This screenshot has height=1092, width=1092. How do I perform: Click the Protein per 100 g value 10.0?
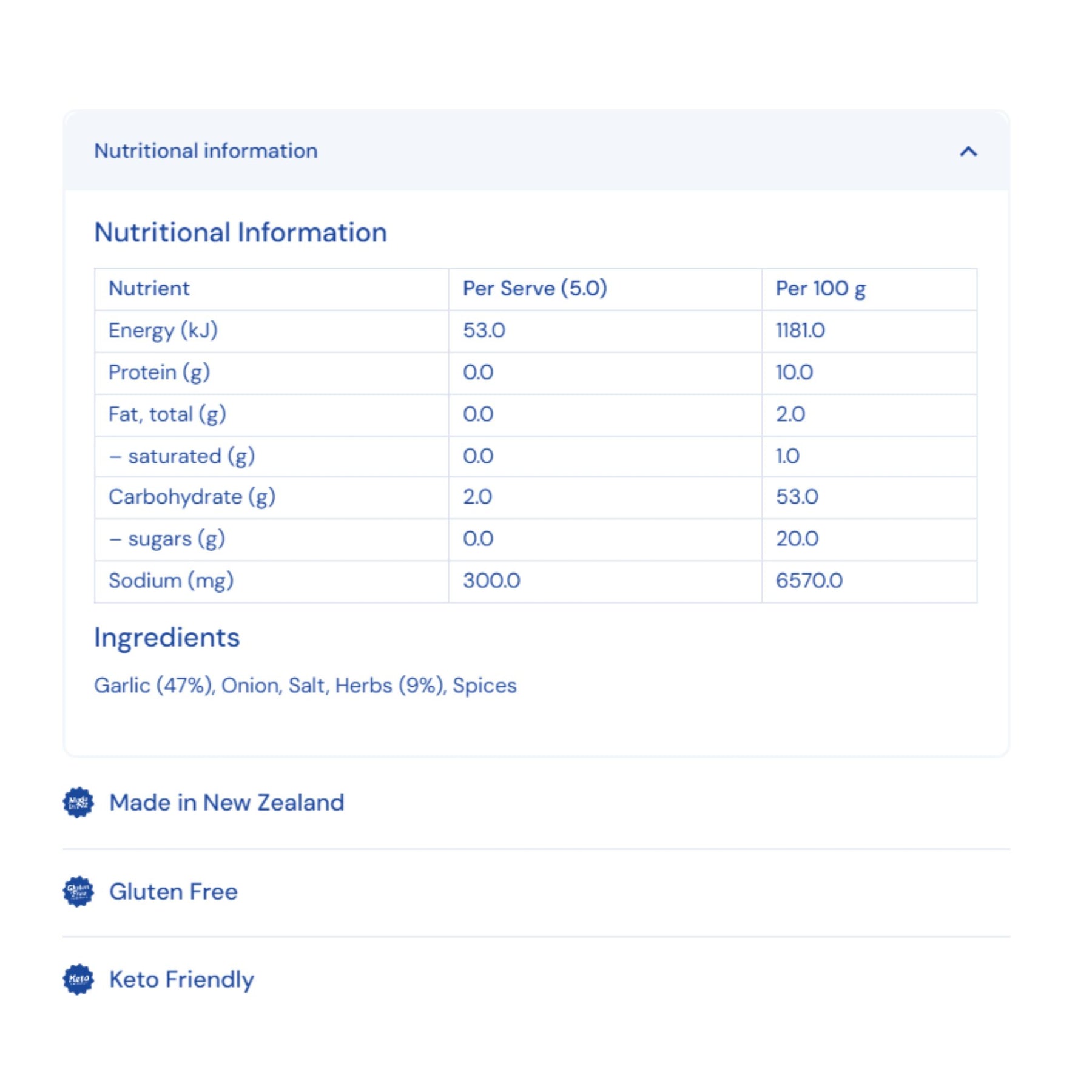click(x=794, y=372)
